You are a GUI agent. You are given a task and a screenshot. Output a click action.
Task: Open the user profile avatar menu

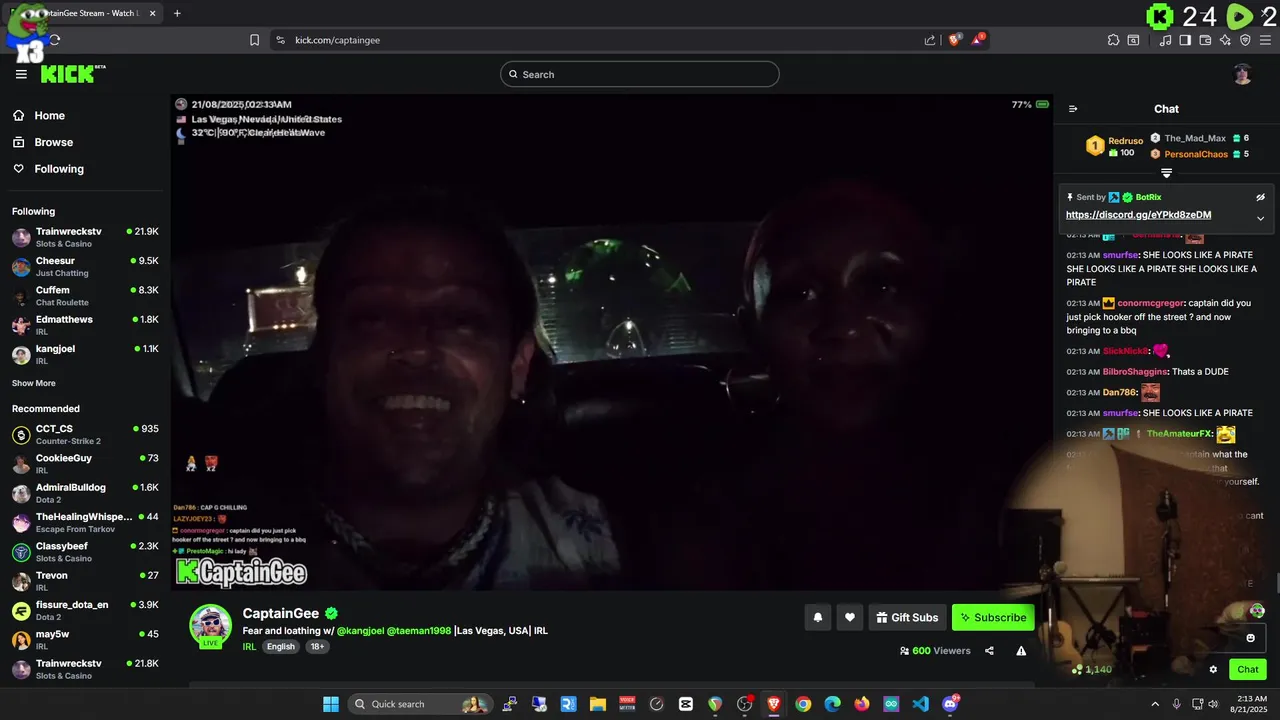[x=1242, y=74]
